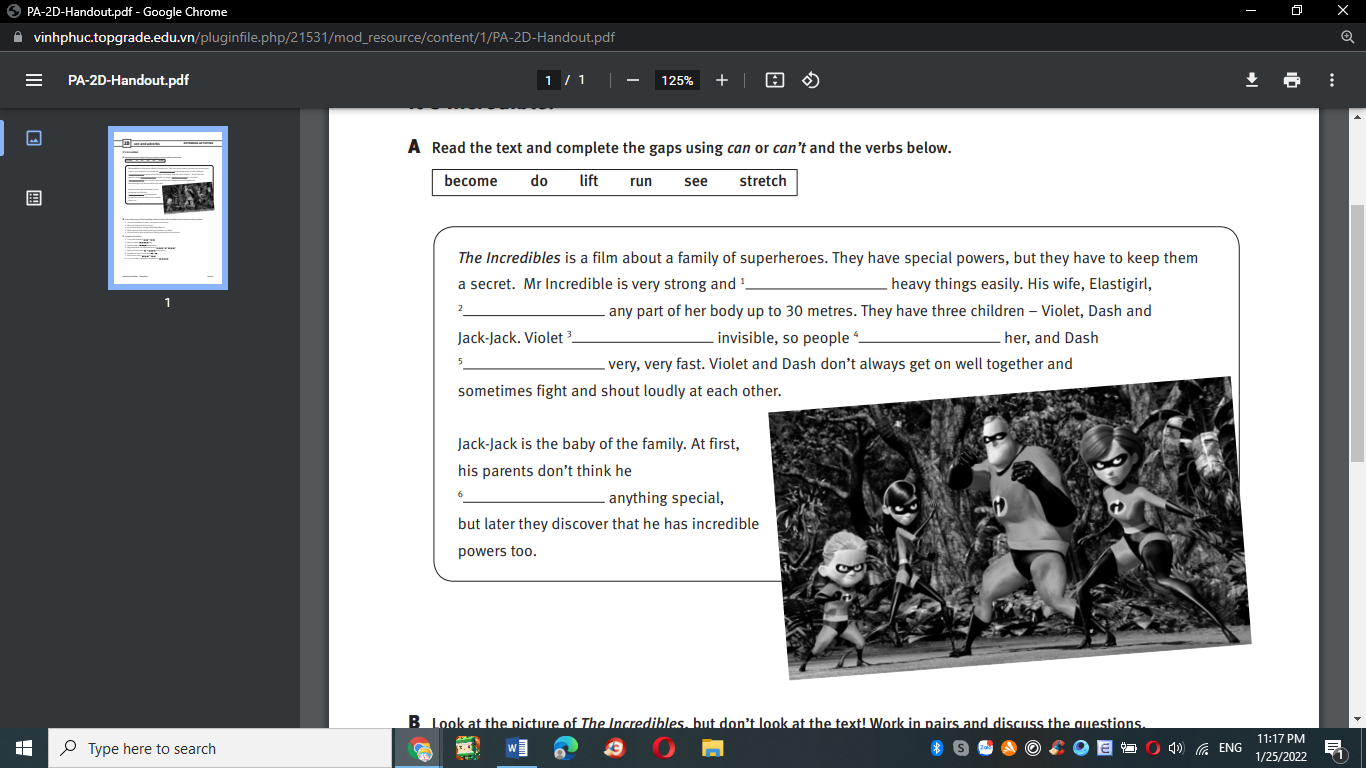Click the Bluetooth tray icon
1366x768 pixels.
pyautogui.click(x=937, y=748)
